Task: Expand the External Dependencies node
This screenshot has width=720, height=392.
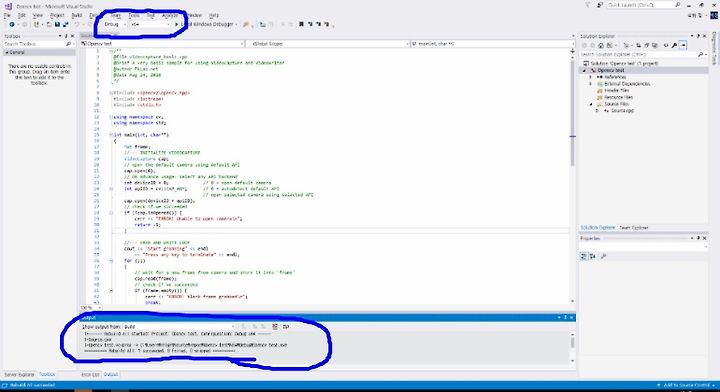Action: (591, 84)
